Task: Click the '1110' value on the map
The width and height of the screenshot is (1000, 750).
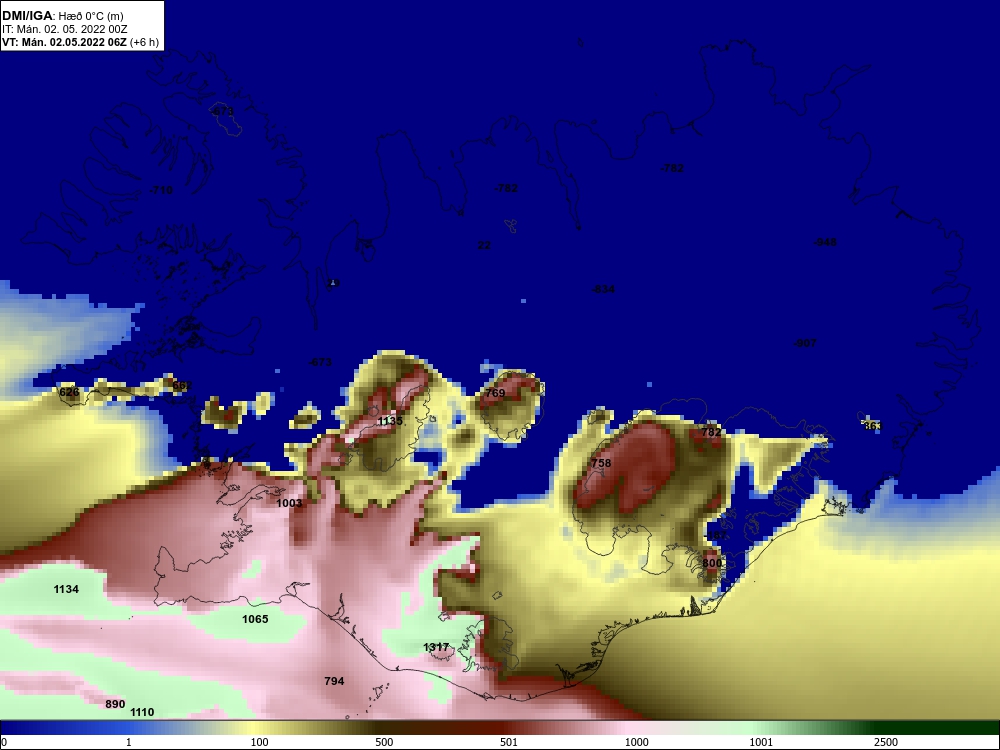Action: pos(142,712)
